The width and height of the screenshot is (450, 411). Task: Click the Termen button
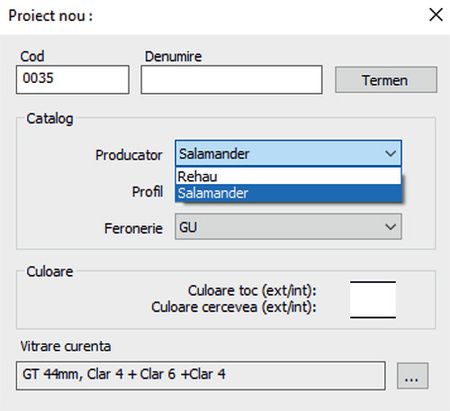click(x=386, y=80)
